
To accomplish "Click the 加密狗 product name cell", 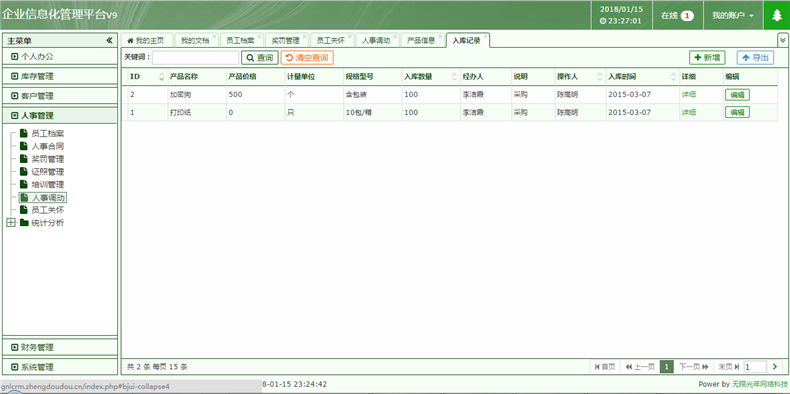I will (196, 95).
